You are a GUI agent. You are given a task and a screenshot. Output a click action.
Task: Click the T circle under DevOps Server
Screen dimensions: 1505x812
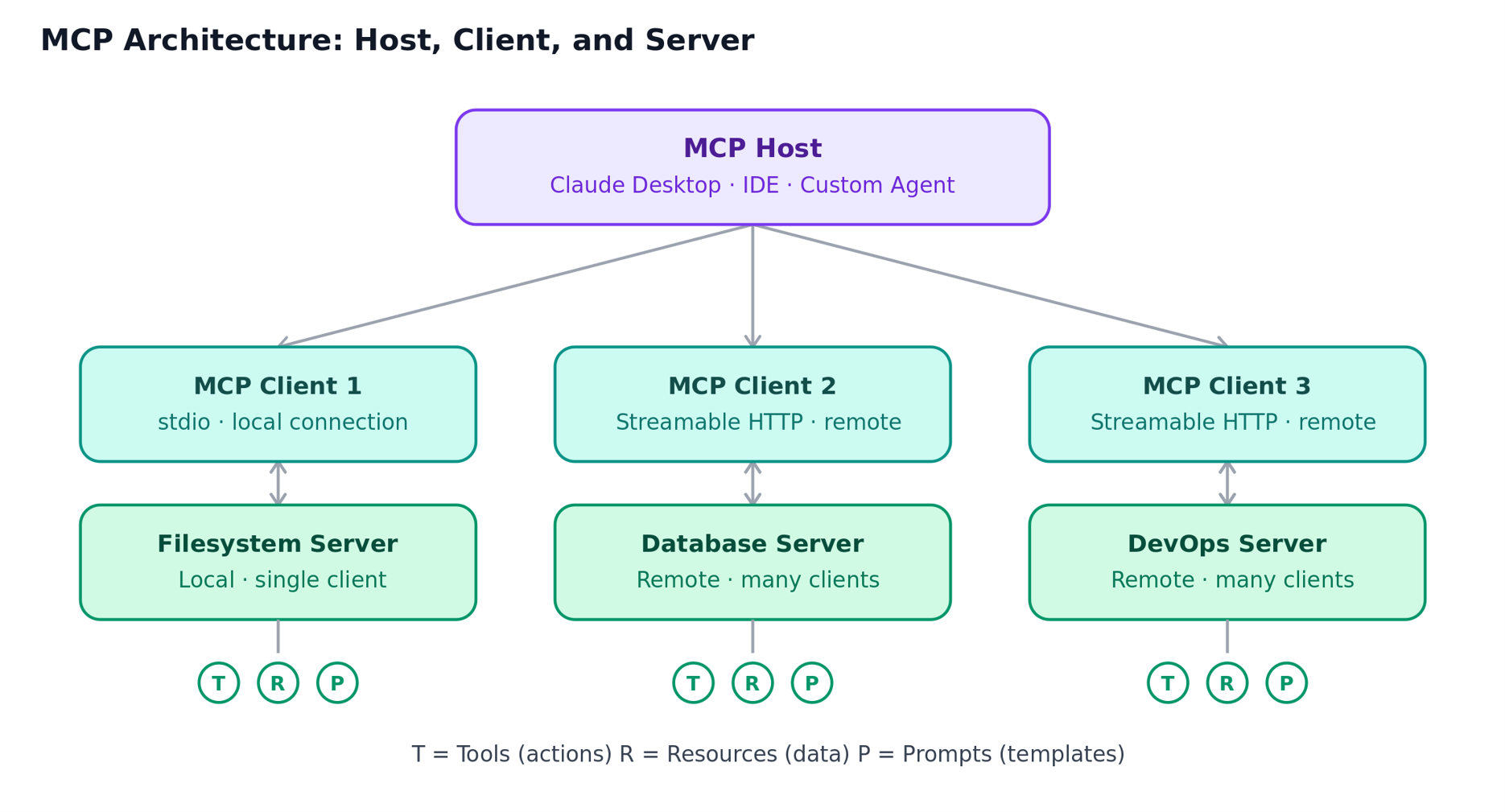[1168, 682]
